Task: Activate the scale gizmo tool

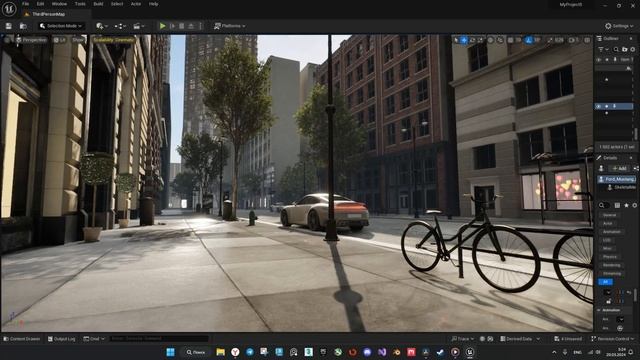Action: tap(480, 40)
